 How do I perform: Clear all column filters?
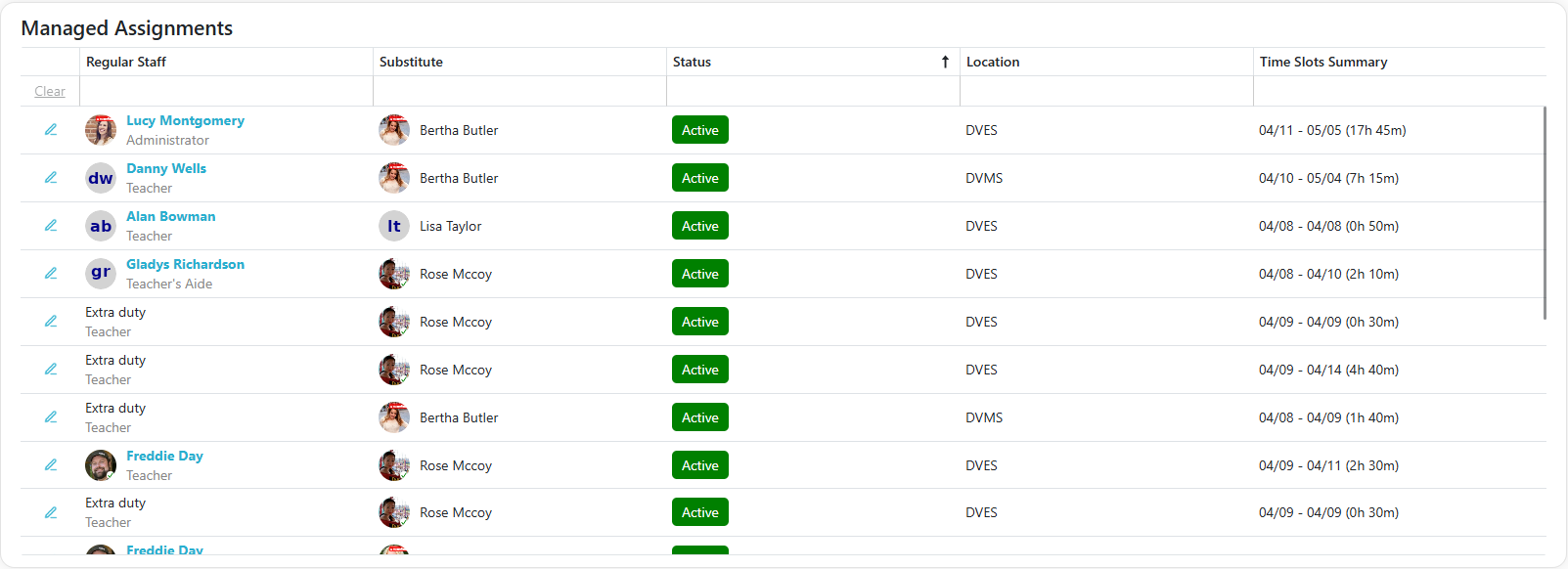[x=50, y=91]
